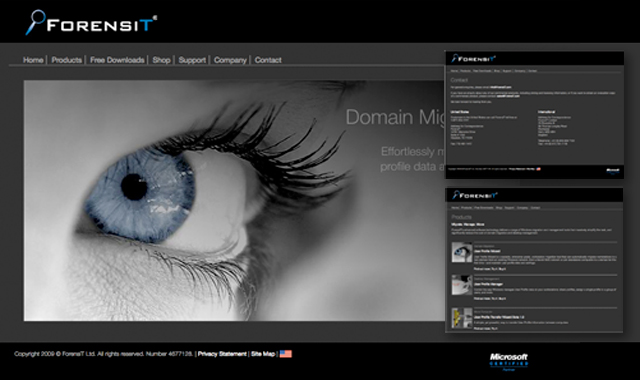Click the eye thumbnail for User Profile Wizard
The height and width of the screenshot is (380, 640).
pos(462,252)
